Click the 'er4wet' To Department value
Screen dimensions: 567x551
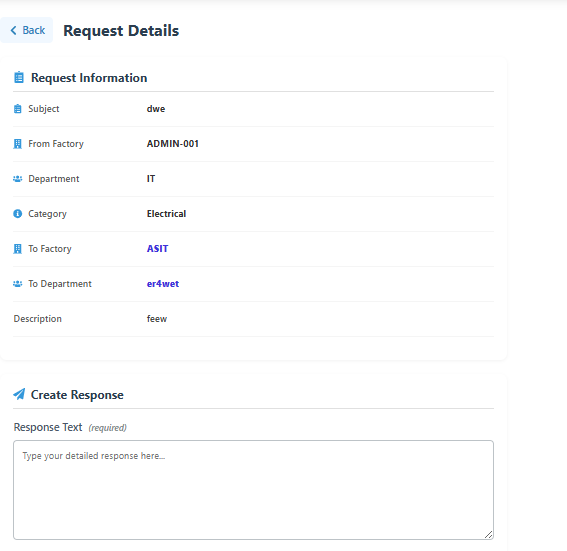click(x=163, y=284)
